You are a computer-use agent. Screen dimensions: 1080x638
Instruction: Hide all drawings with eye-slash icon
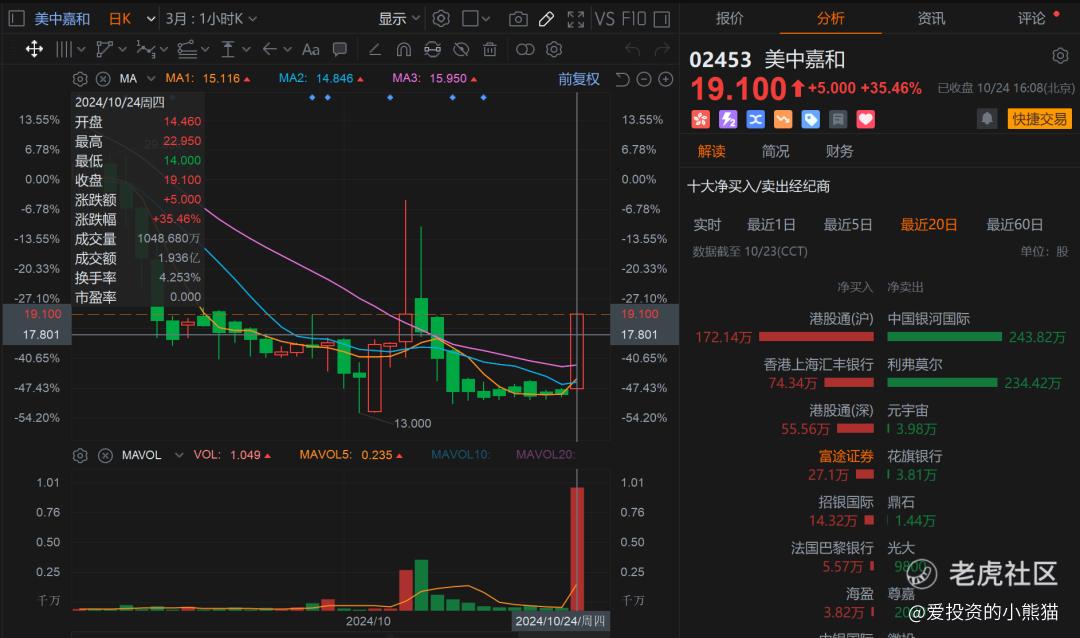point(461,50)
